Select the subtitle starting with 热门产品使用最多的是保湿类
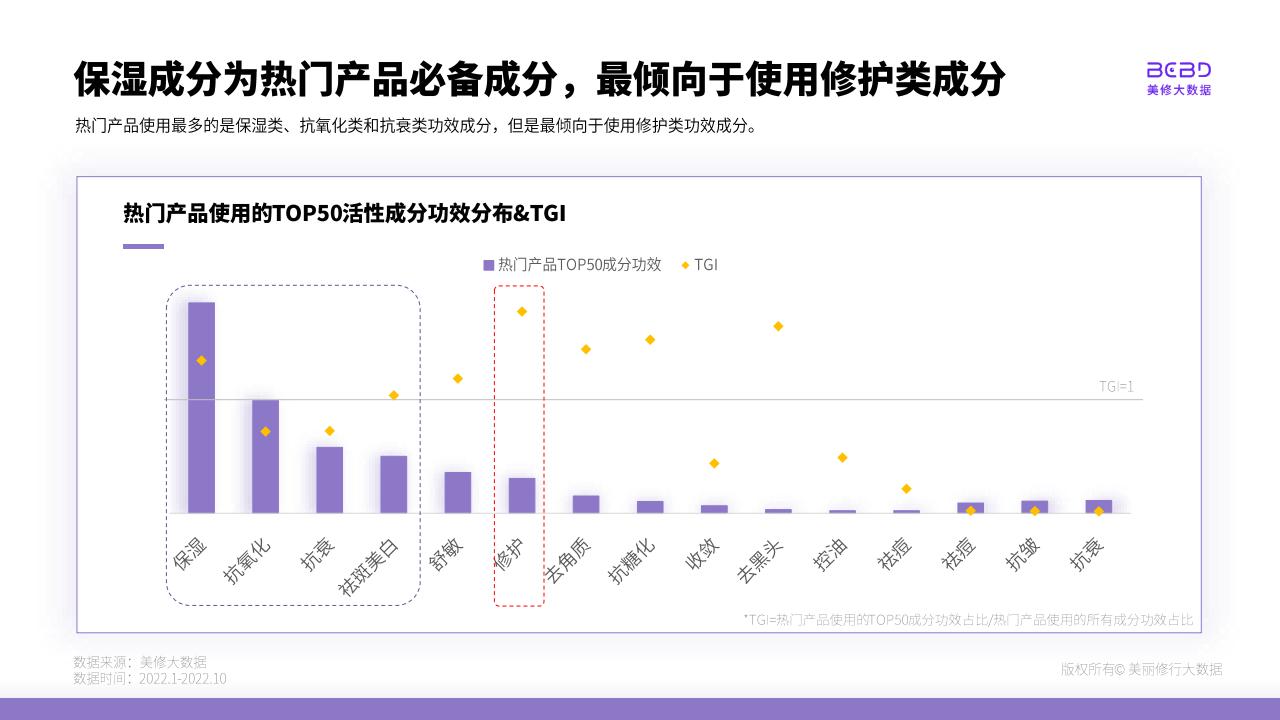The height and width of the screenshot is (720, 1280). tap(416, 126)
